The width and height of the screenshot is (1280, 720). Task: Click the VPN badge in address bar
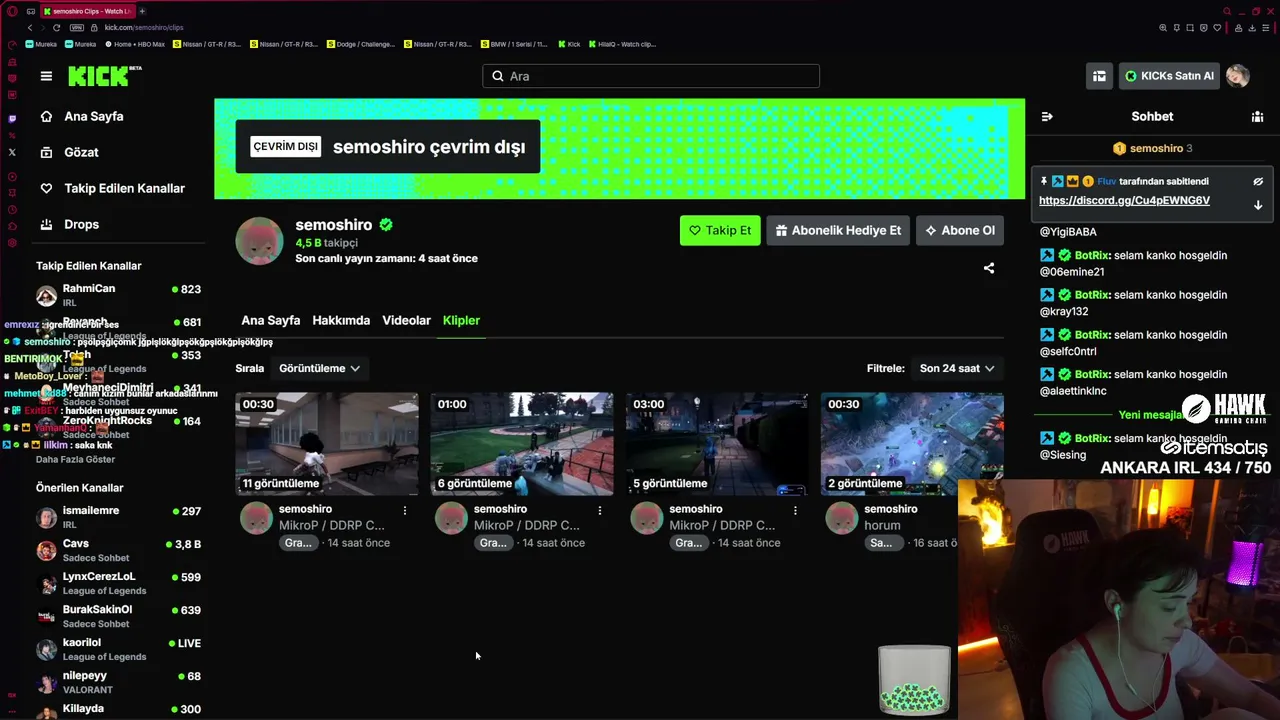point(77,28)
